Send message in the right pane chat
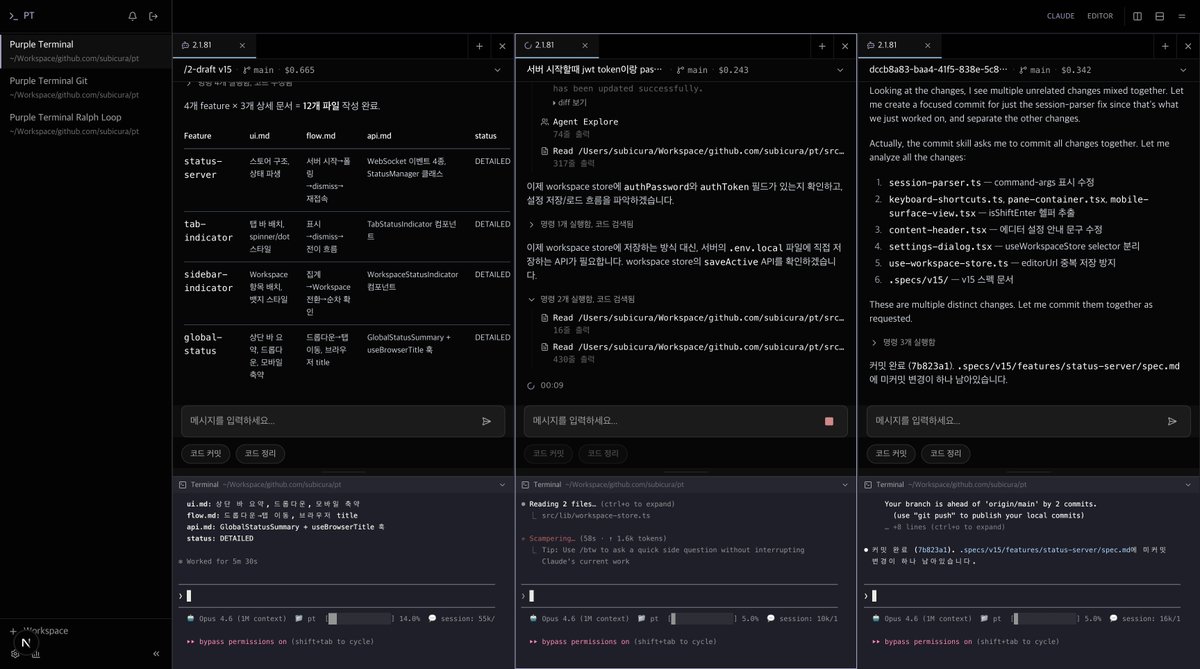Image resolution: width=1200 pixels, height=669 pixels. tap(1172, 421)
